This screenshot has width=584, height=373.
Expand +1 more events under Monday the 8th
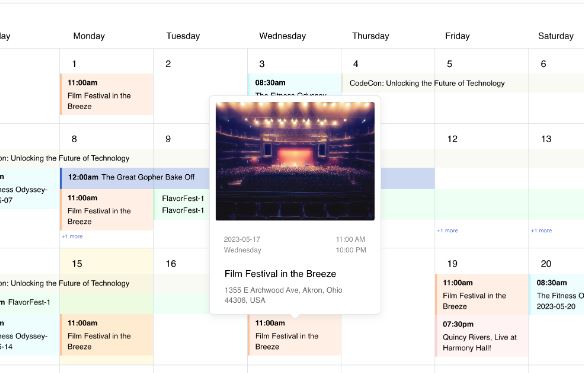point(72,236)
